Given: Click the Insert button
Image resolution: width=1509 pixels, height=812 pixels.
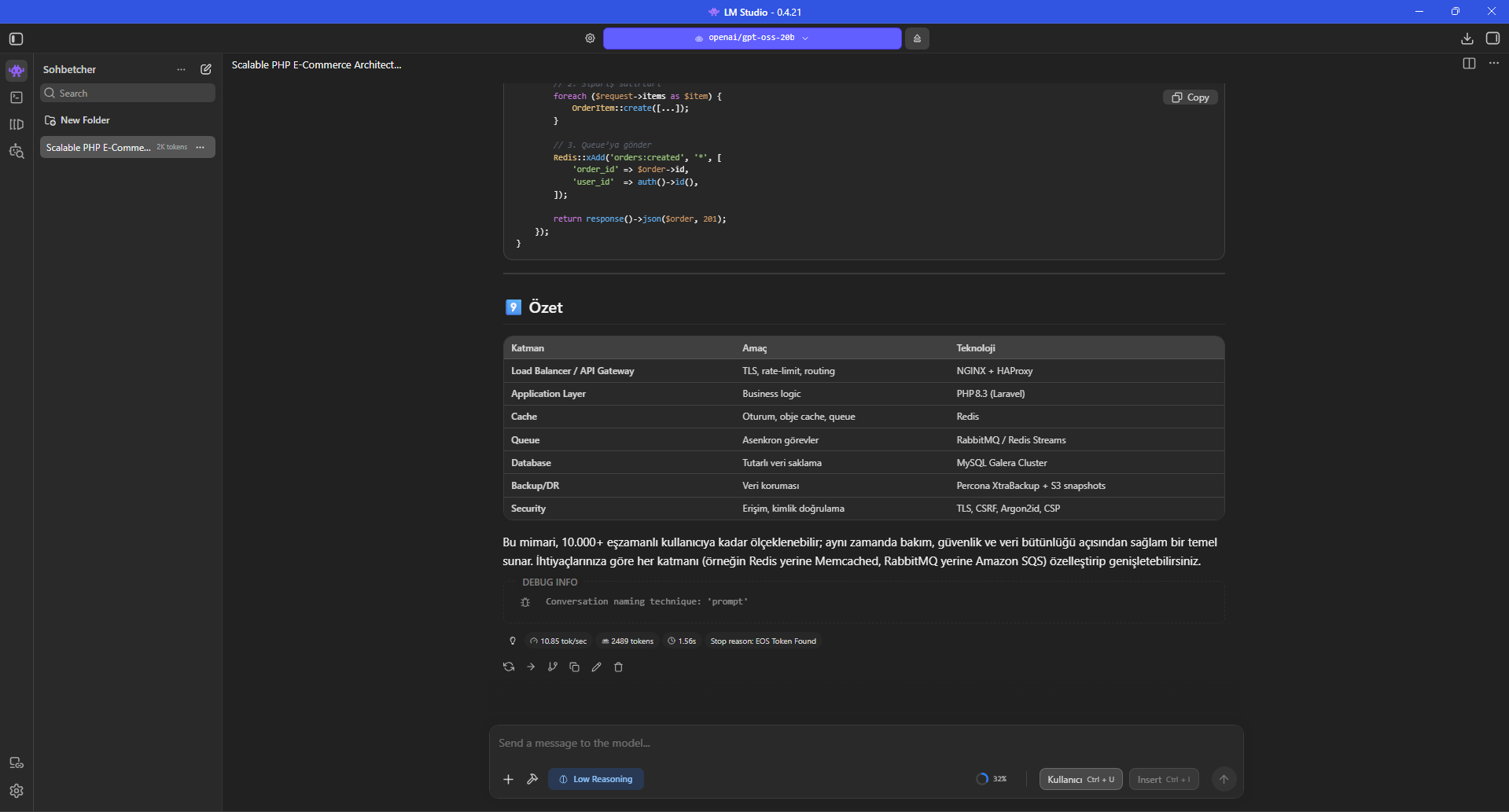Looking at the screenshot, I should (1164, 780).
